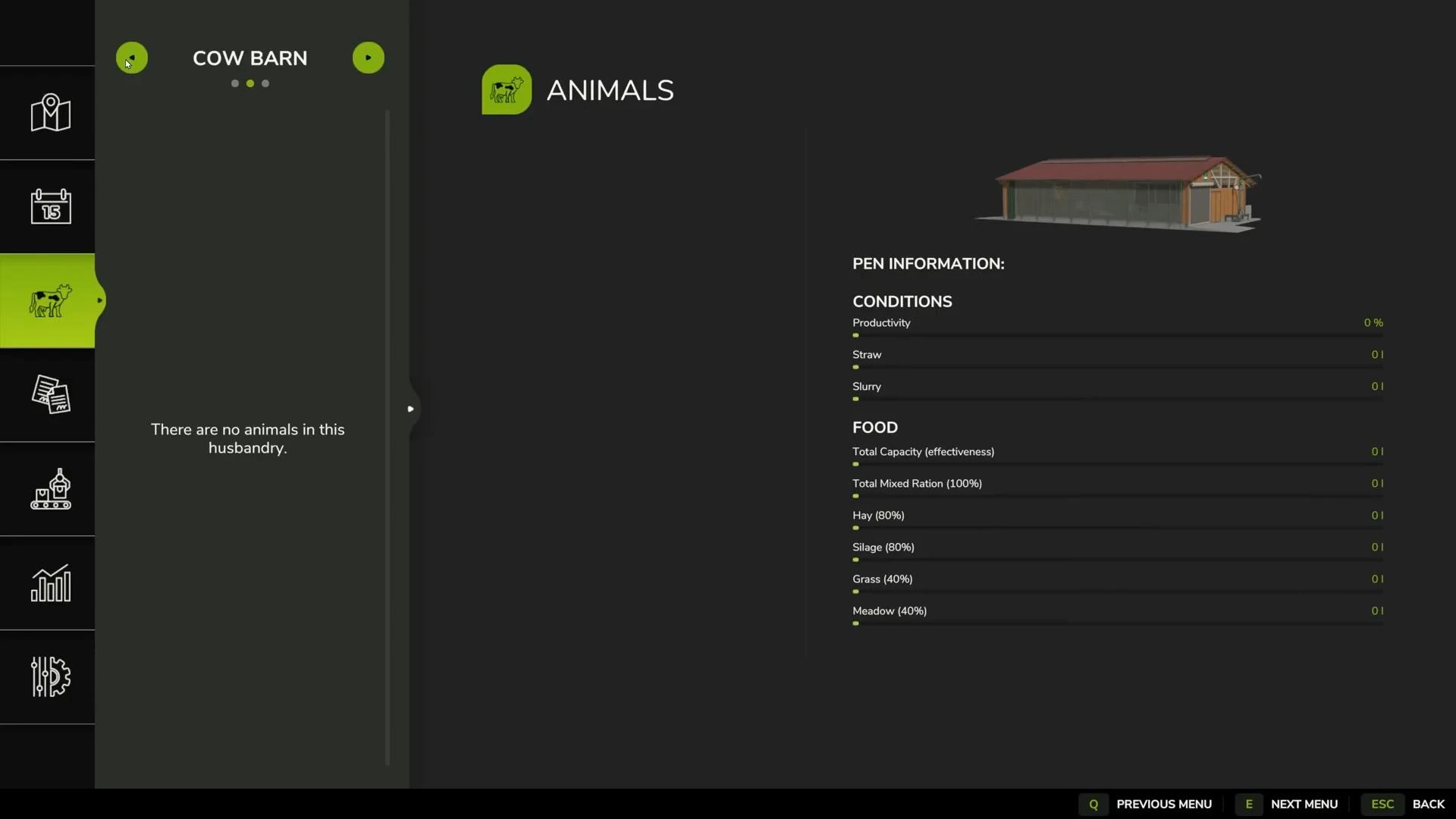Open the game settings sliders page
1456x819 pixels.
coord(50,676)
